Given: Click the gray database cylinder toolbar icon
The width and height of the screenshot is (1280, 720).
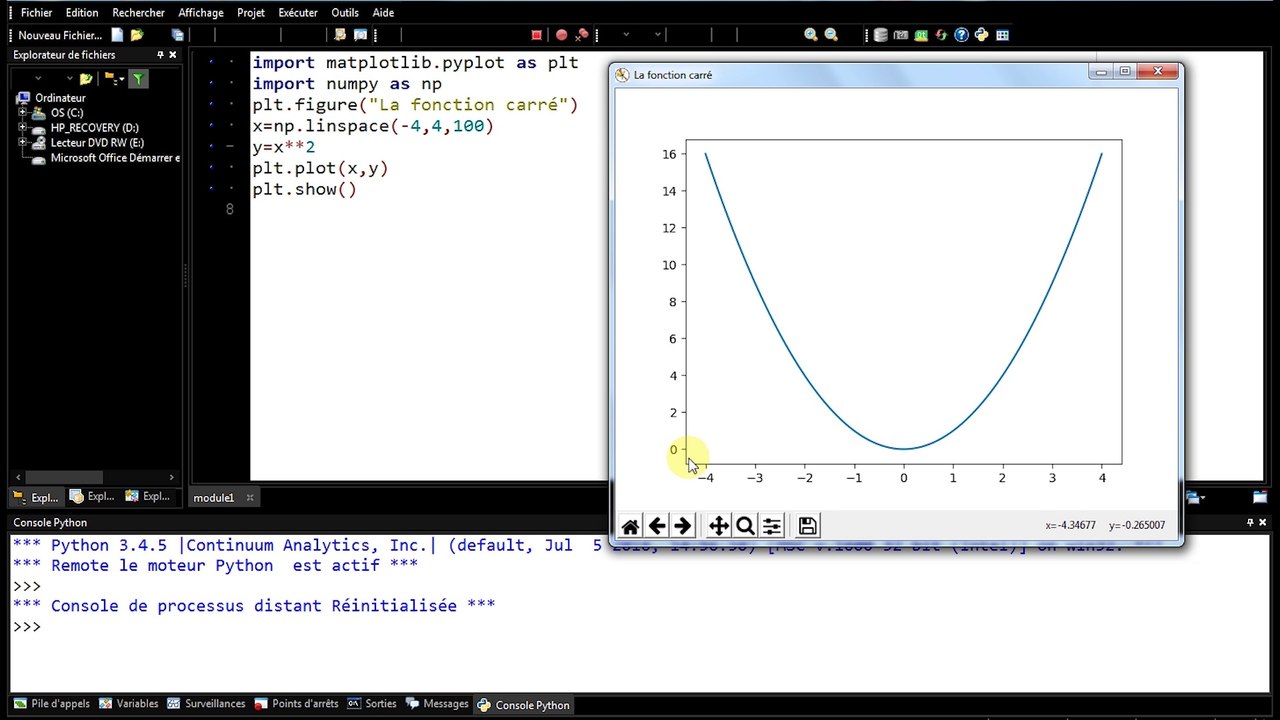Looking at the screenshot, I should pos(881,35).
